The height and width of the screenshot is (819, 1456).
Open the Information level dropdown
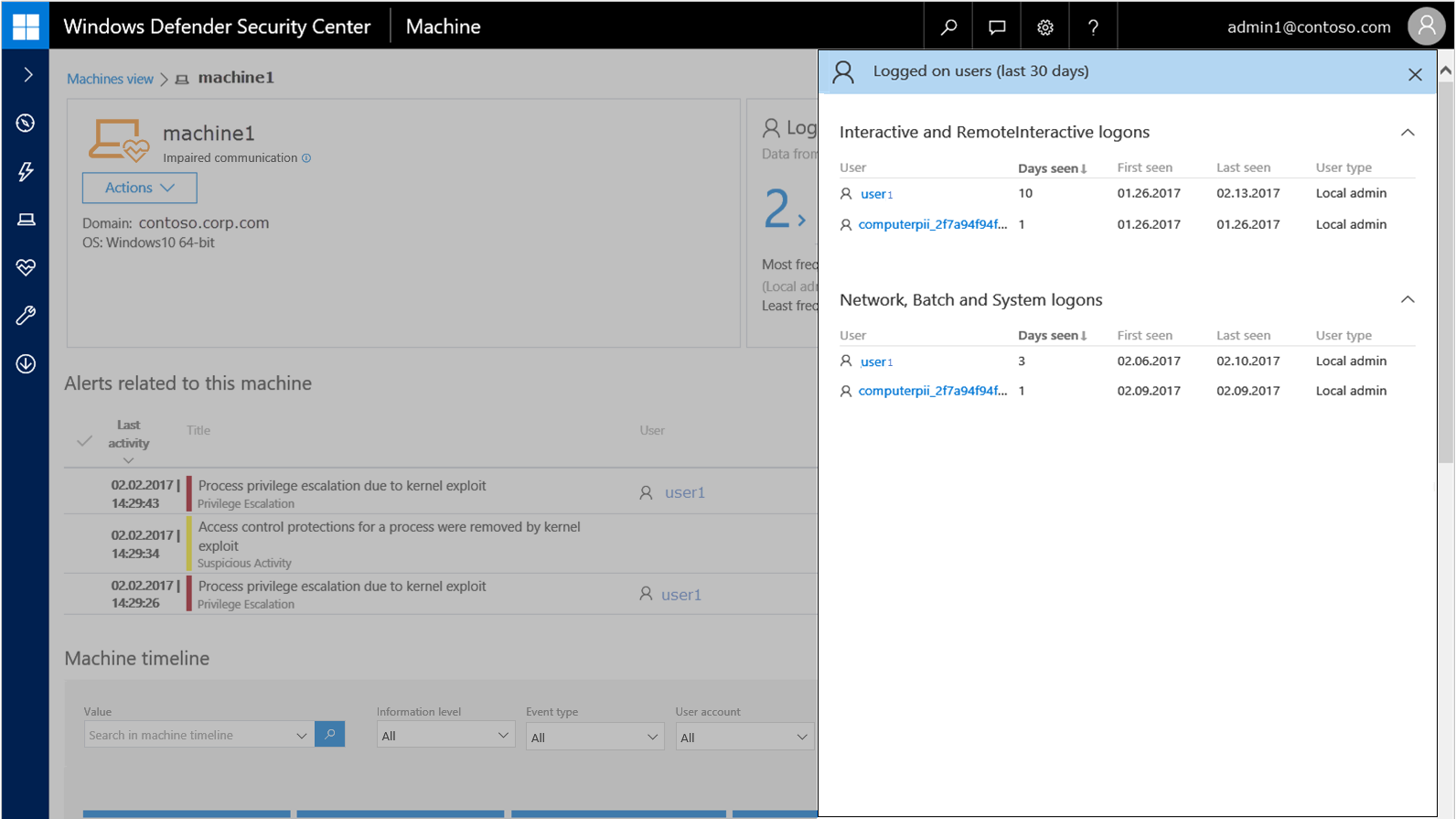(445, 735)
